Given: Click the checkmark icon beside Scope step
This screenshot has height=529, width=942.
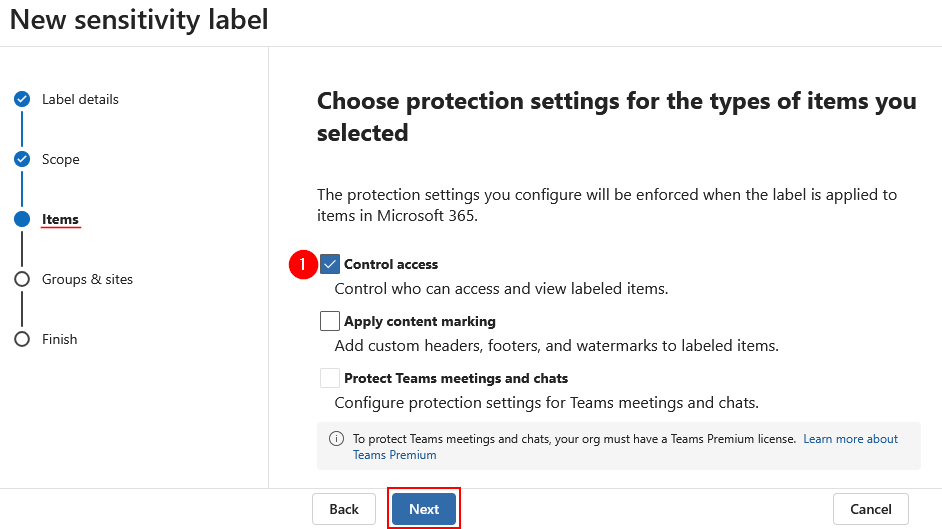Looking at the screenshot, I should click(x=22, y=159).
